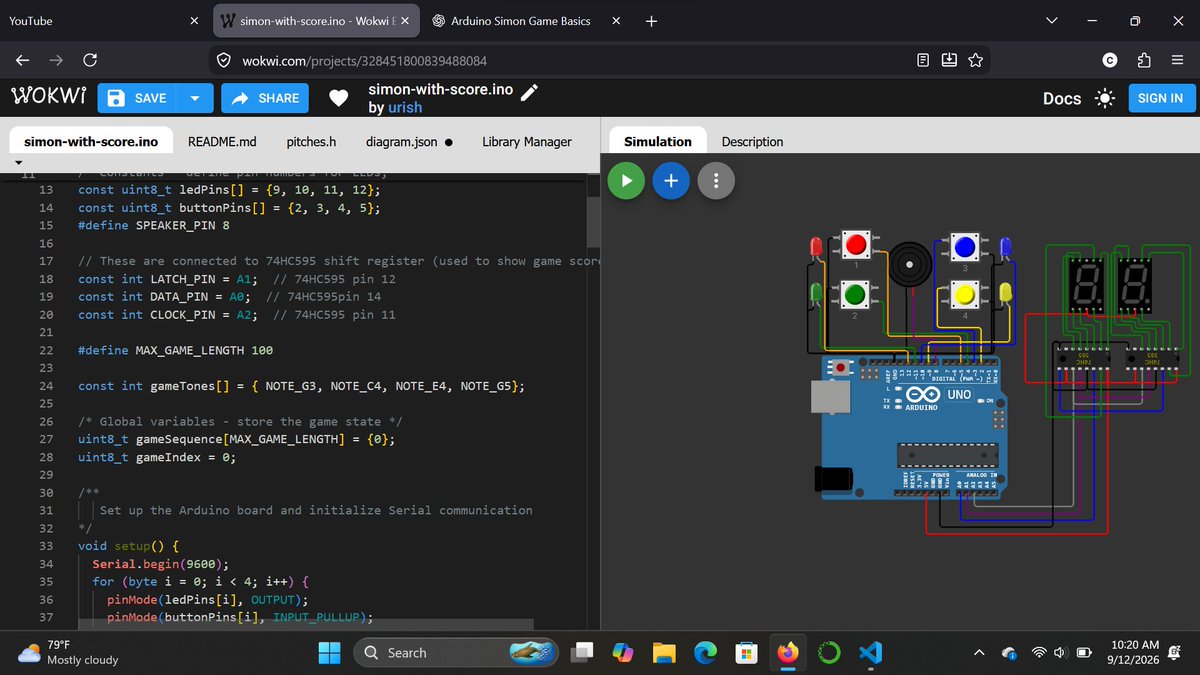The height and width of the screenshot is (675, 1200).
Task: Expand the file tabs dropdown arrow
Action: pos(18,162)
